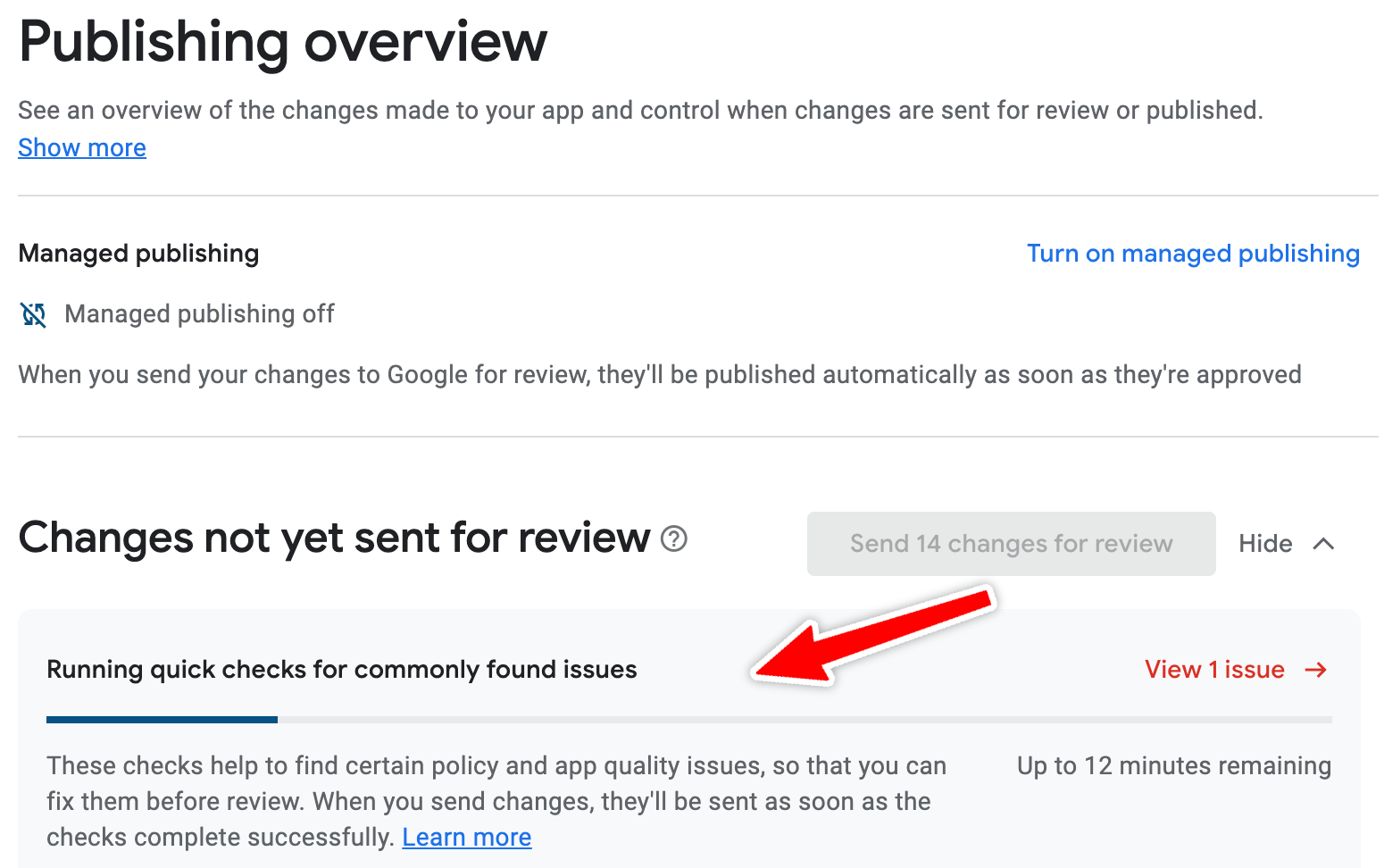Expand description with Show more link

pos(82,148)
